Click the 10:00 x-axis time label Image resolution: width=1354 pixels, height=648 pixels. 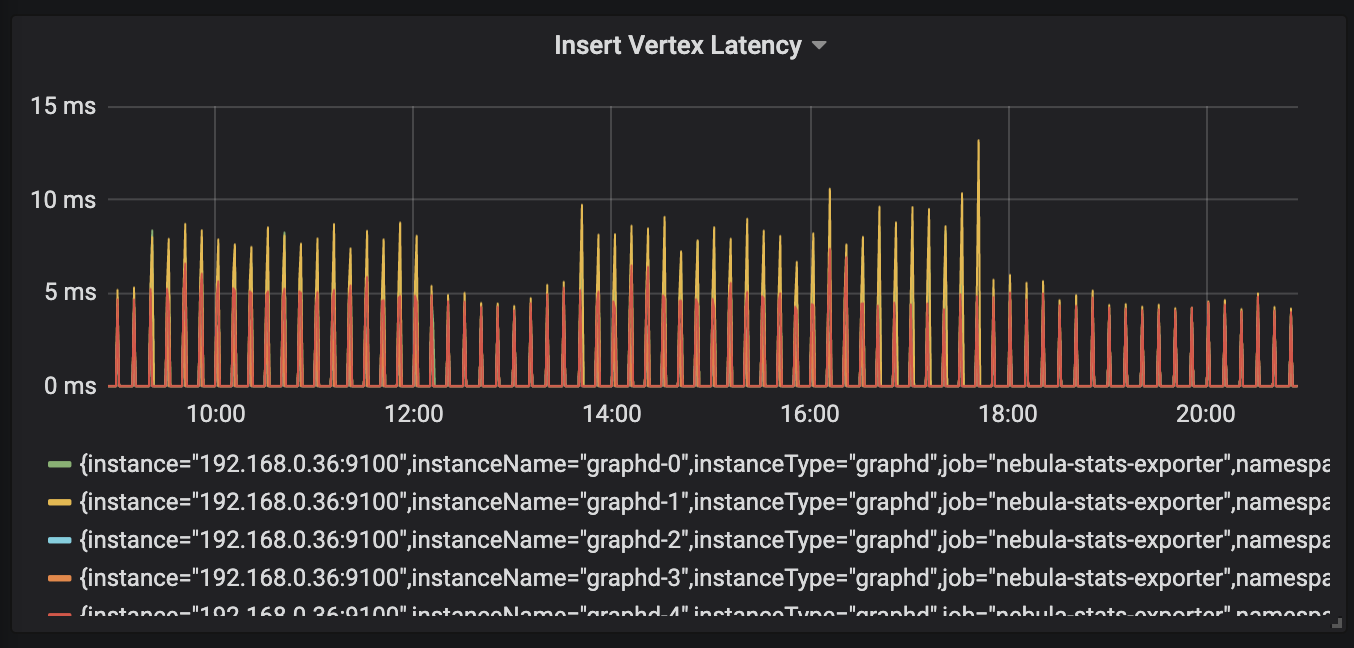pyautogui.click(x=215, y=413)
